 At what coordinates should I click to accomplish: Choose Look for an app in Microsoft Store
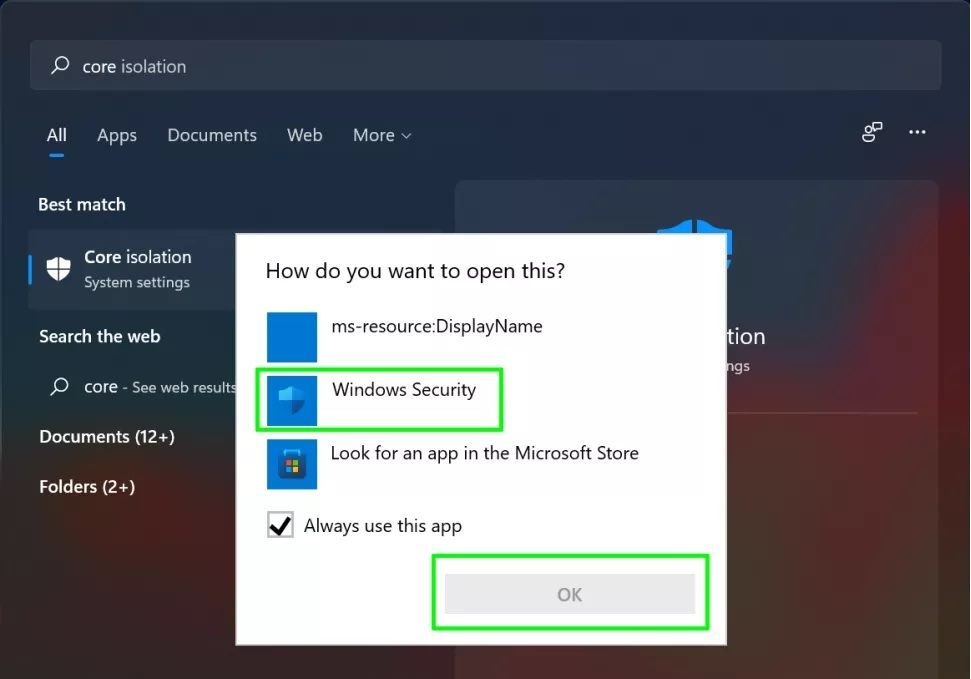coord(453,464)
